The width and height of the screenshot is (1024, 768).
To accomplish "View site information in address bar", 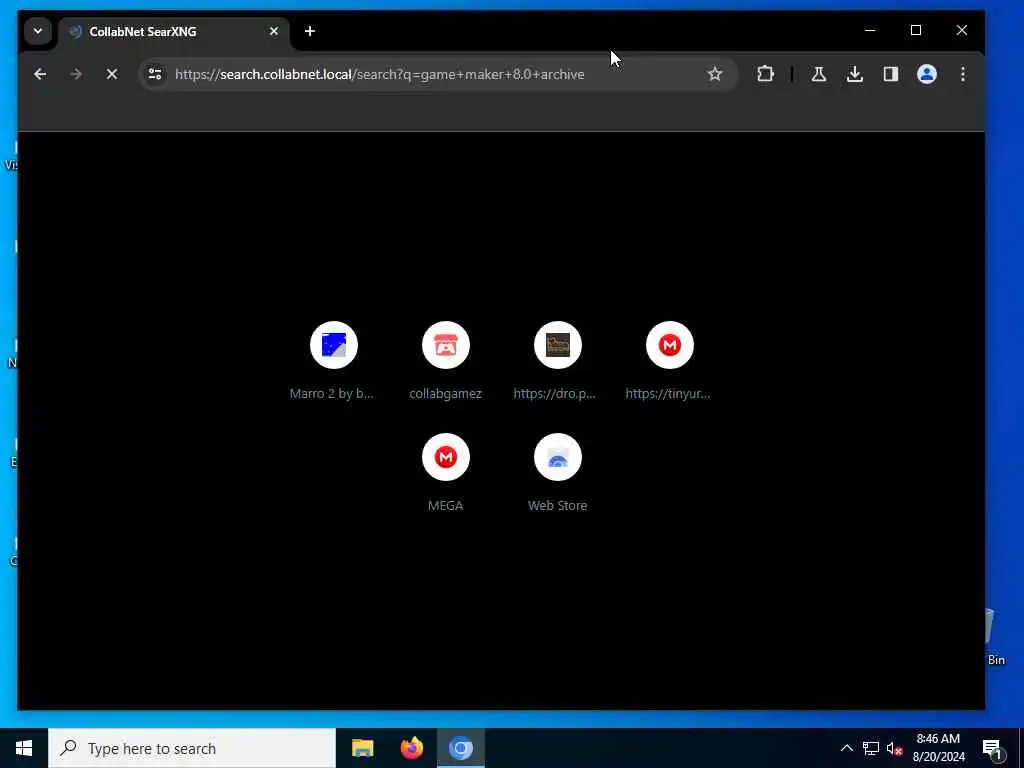I will (x=155, y=74).
